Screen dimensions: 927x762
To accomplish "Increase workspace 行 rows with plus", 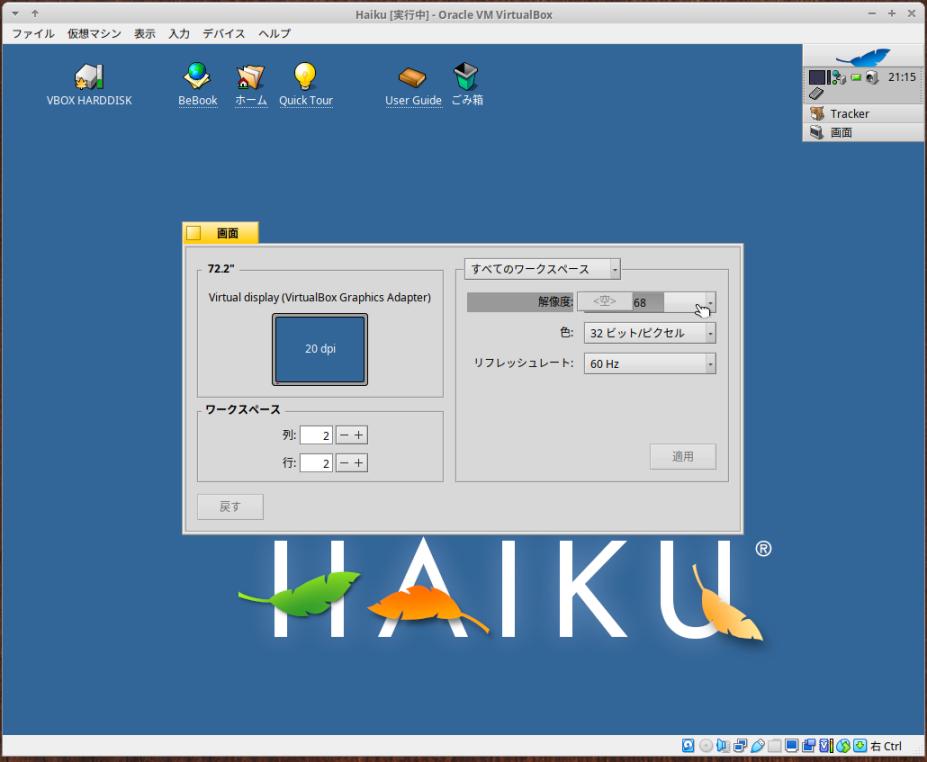I will click(x=359, y=463).
